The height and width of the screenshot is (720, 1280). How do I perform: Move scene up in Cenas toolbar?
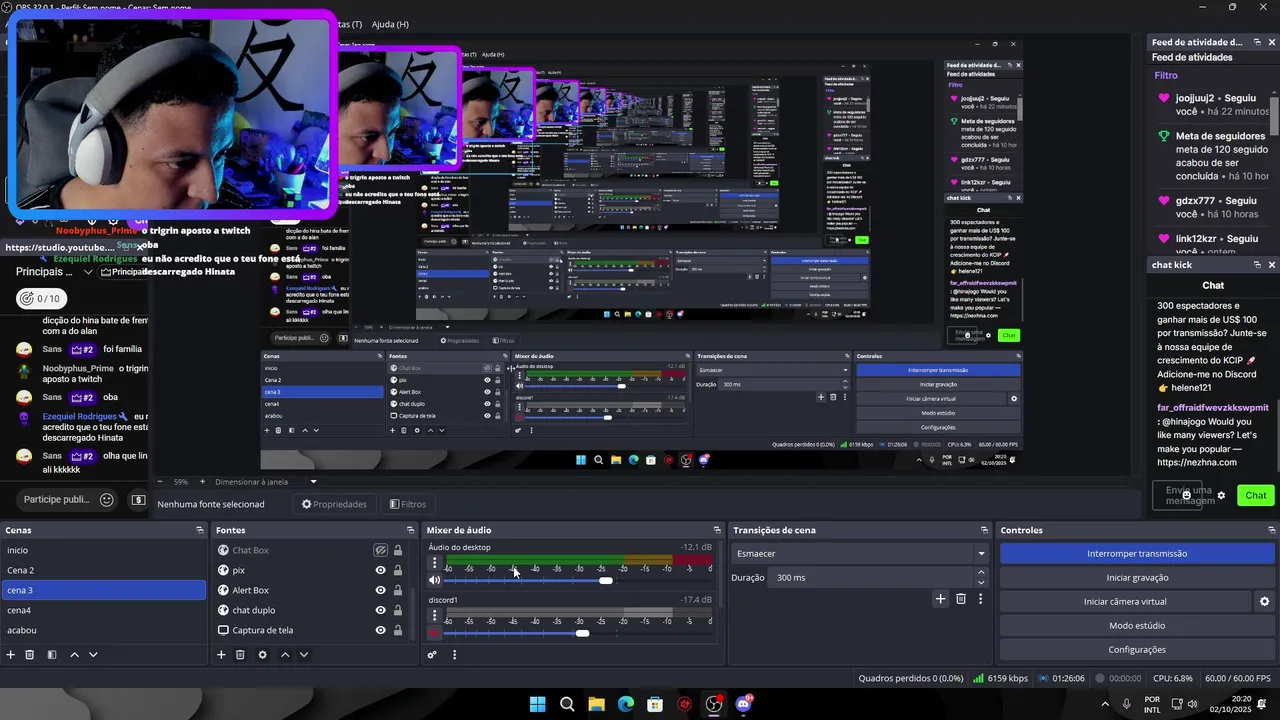coord(74,655)
